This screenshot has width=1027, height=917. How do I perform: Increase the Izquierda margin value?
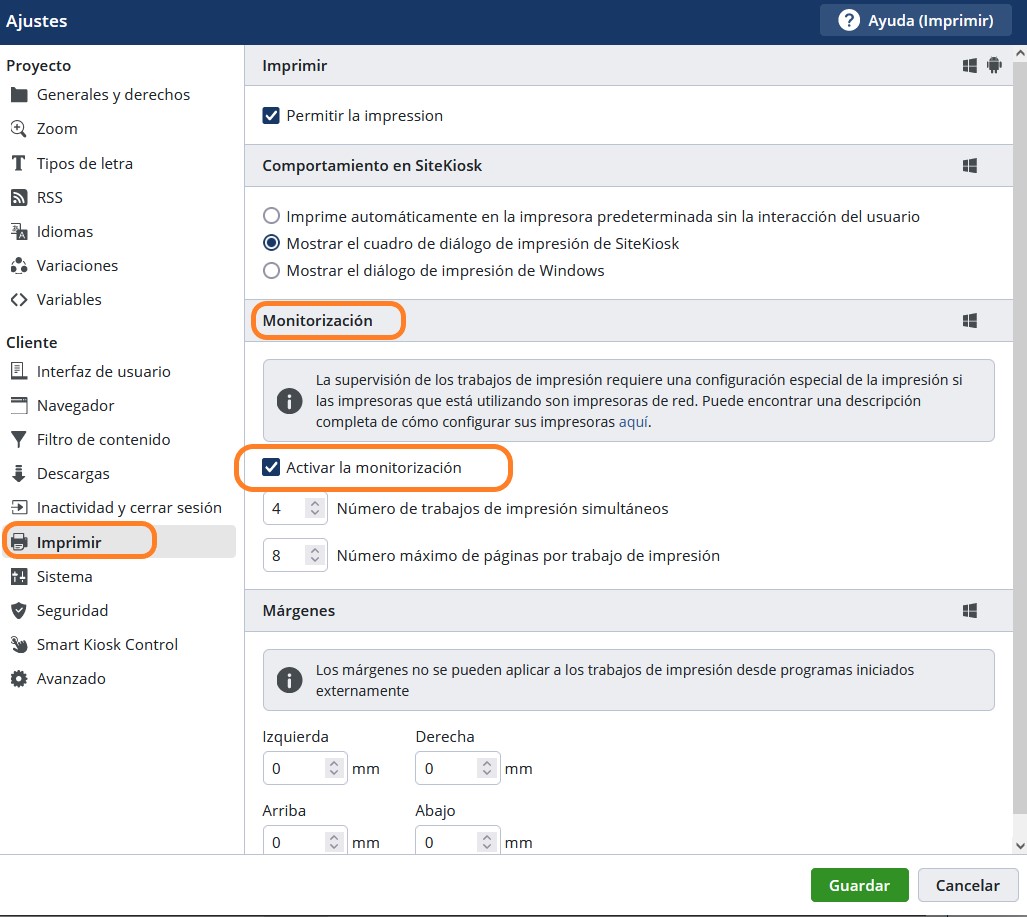pyautogui.click(x=335, y=763)
